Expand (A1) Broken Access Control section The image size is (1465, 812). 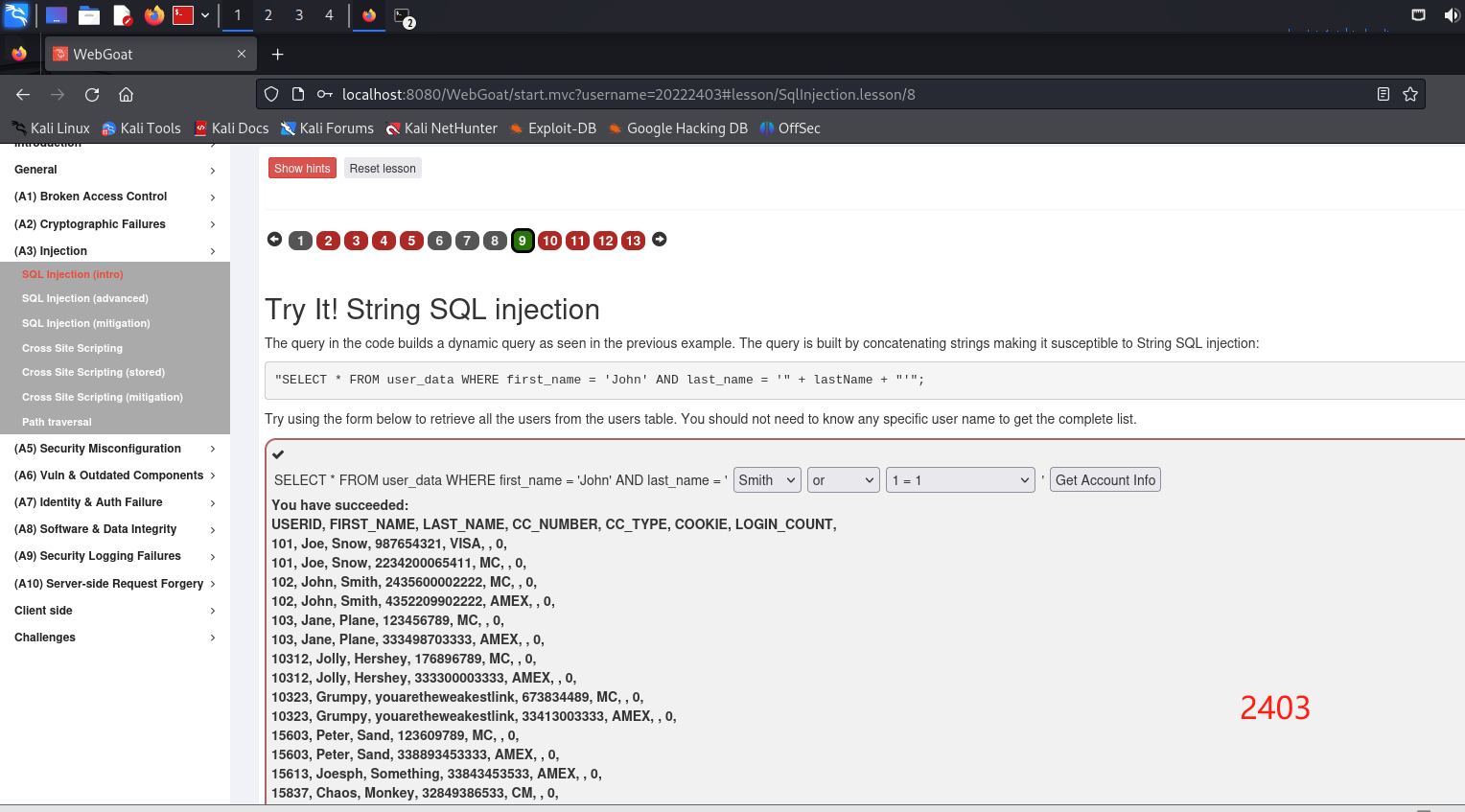click(115, 197)
